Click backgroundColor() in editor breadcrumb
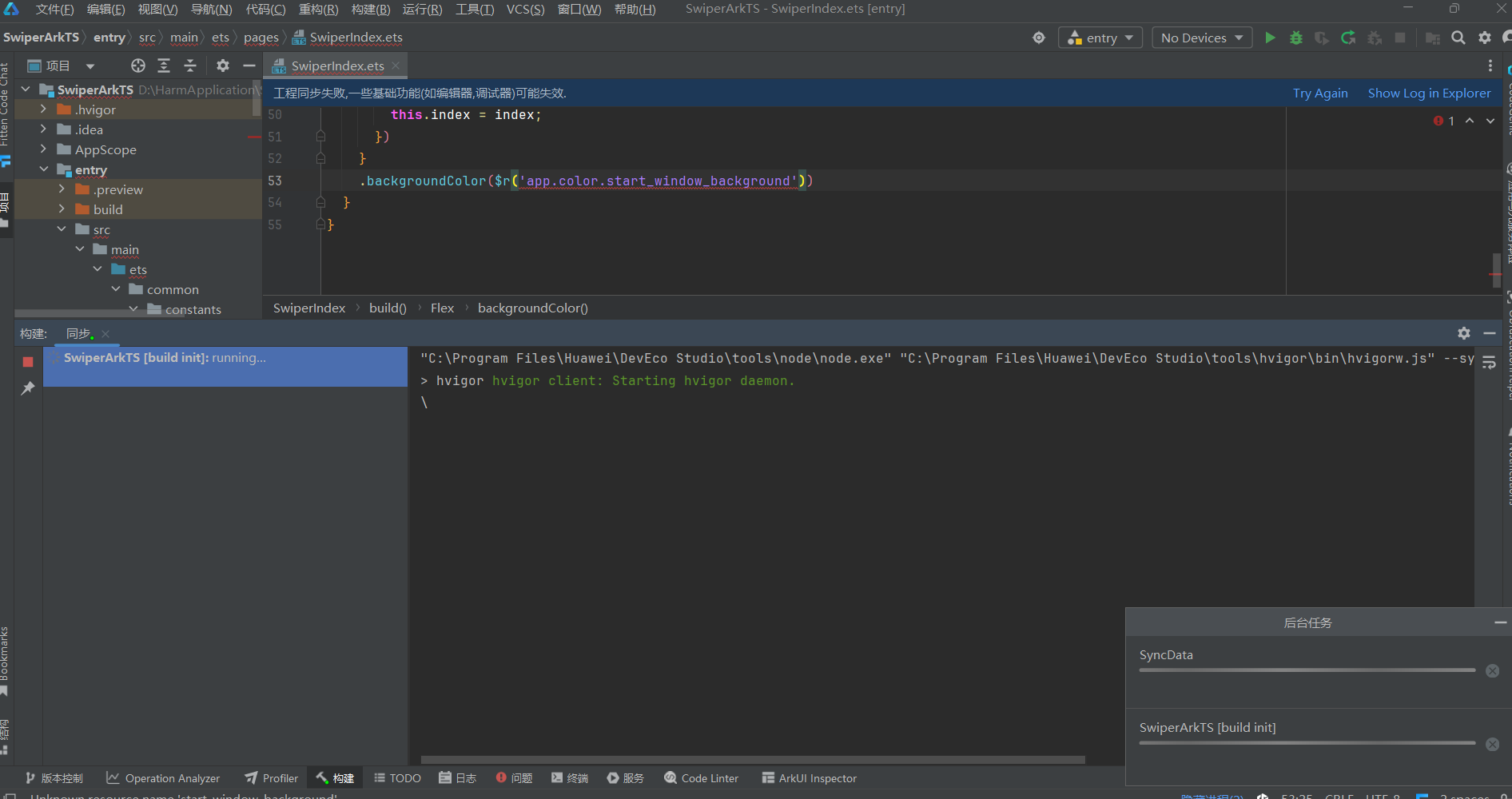The image size is (1512, 799). [x=533, y=308]
